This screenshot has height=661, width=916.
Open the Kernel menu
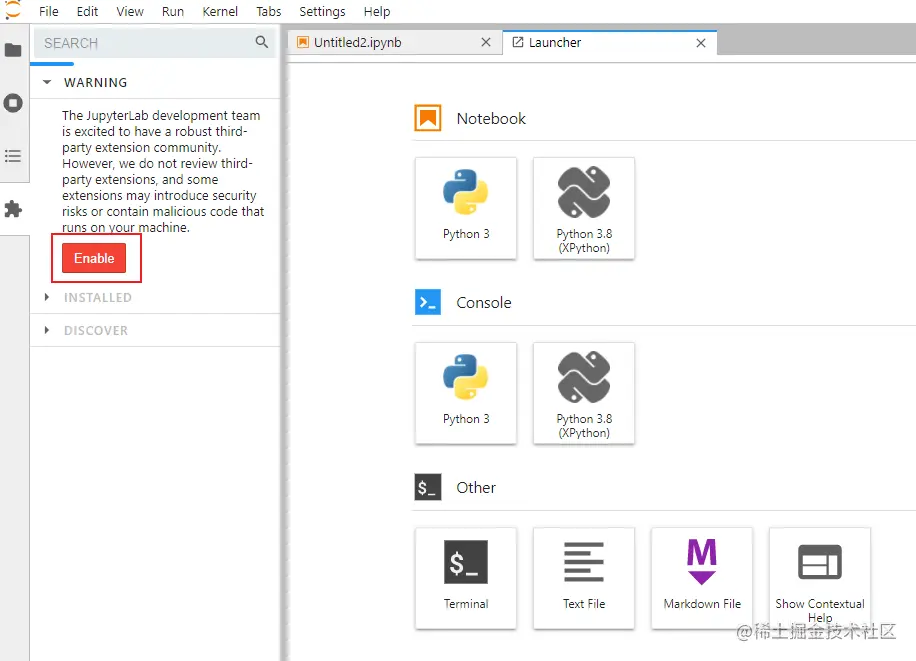tap(220, 12)
